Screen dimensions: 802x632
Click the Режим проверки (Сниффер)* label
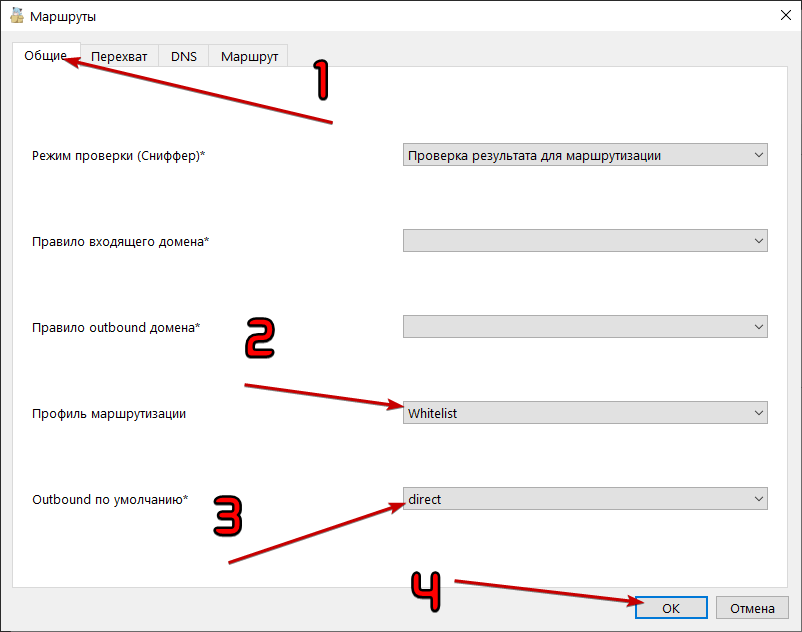118,155
